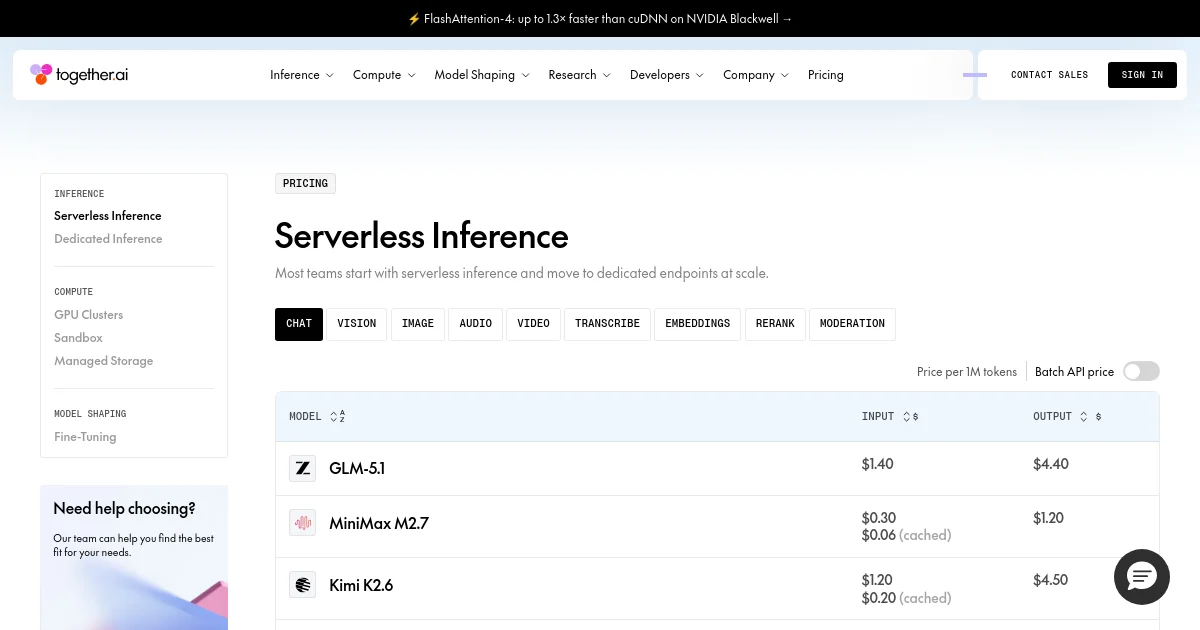Image resolution: width=1200 pixels, height=630 pixels.
Task: Switch to the TRANSCRIBE tab
Action: tap(608, 324)
